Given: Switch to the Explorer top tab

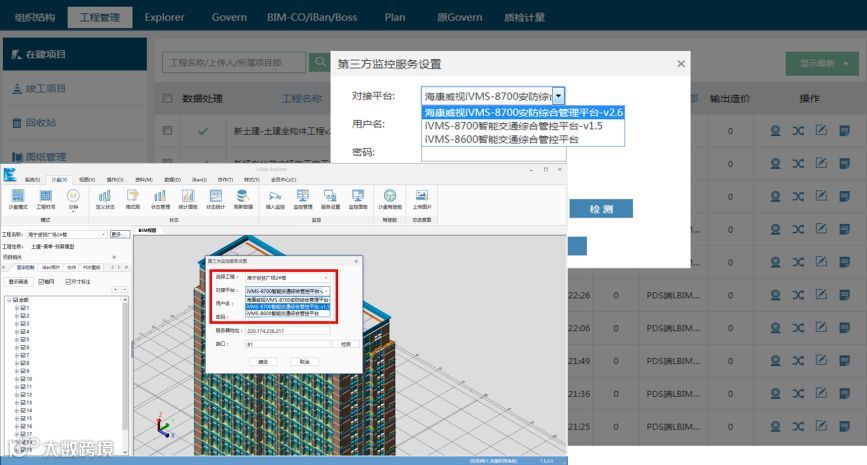Looking at the screenshot, I should point(164,17).
